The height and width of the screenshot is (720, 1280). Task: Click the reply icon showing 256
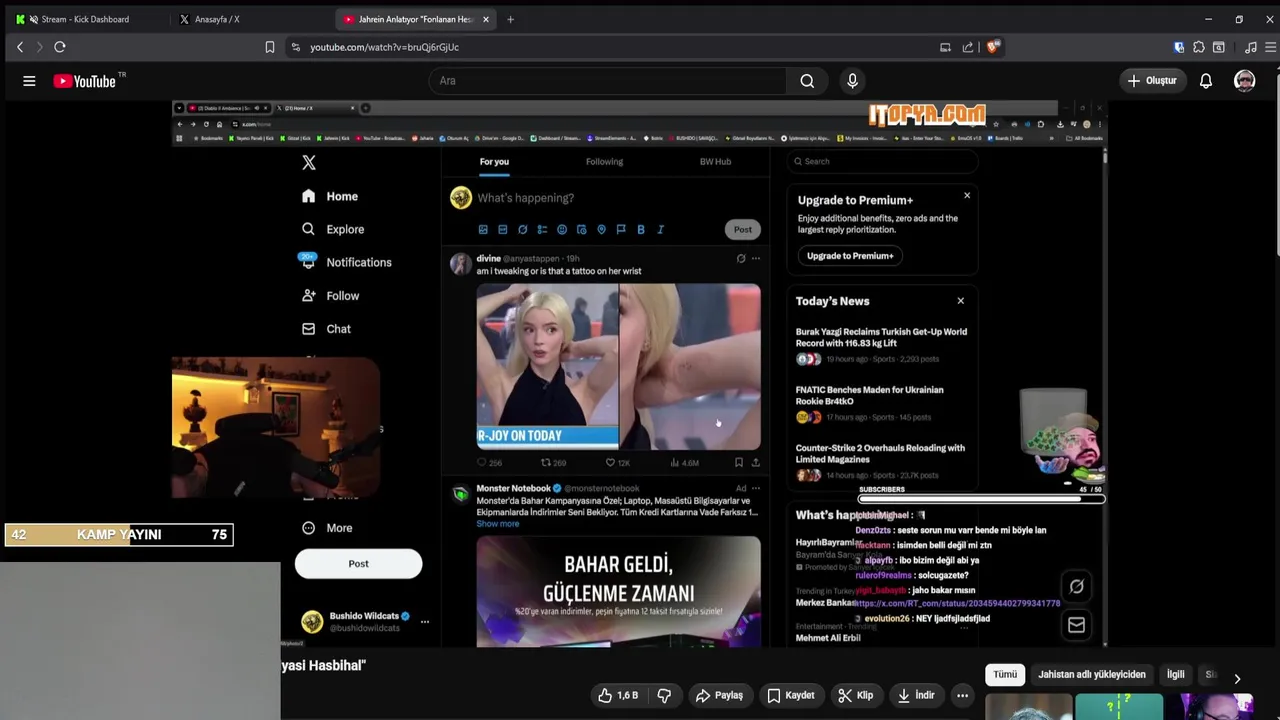(481, 463)
